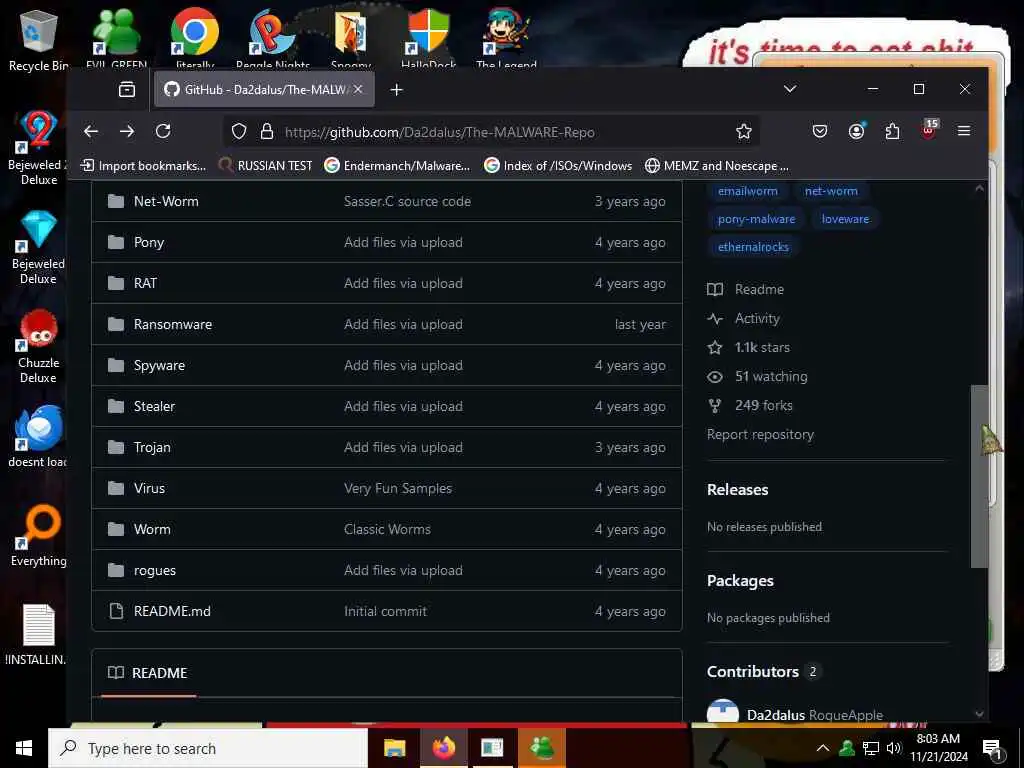Click the URL address bar
The image size is (1024, 768).
pos(490,132)
